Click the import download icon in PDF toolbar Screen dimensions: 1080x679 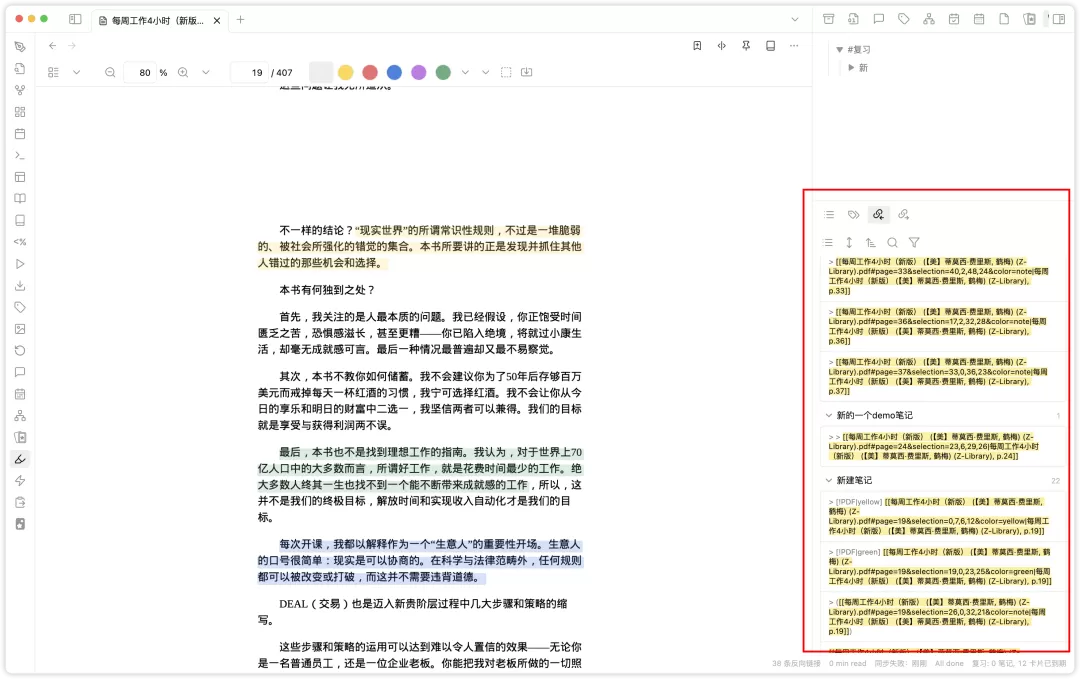click(x=526, y=72)
